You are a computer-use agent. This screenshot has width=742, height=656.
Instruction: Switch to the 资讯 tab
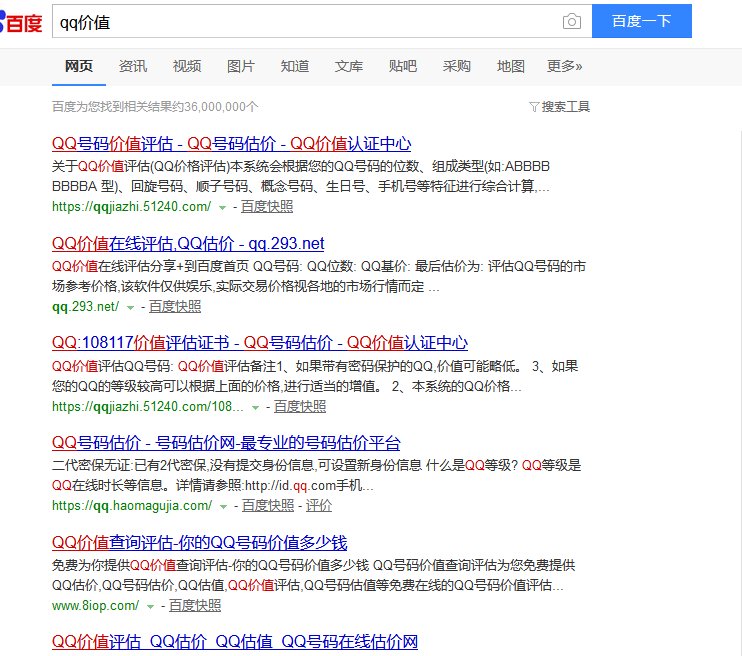tap(133, 66)
